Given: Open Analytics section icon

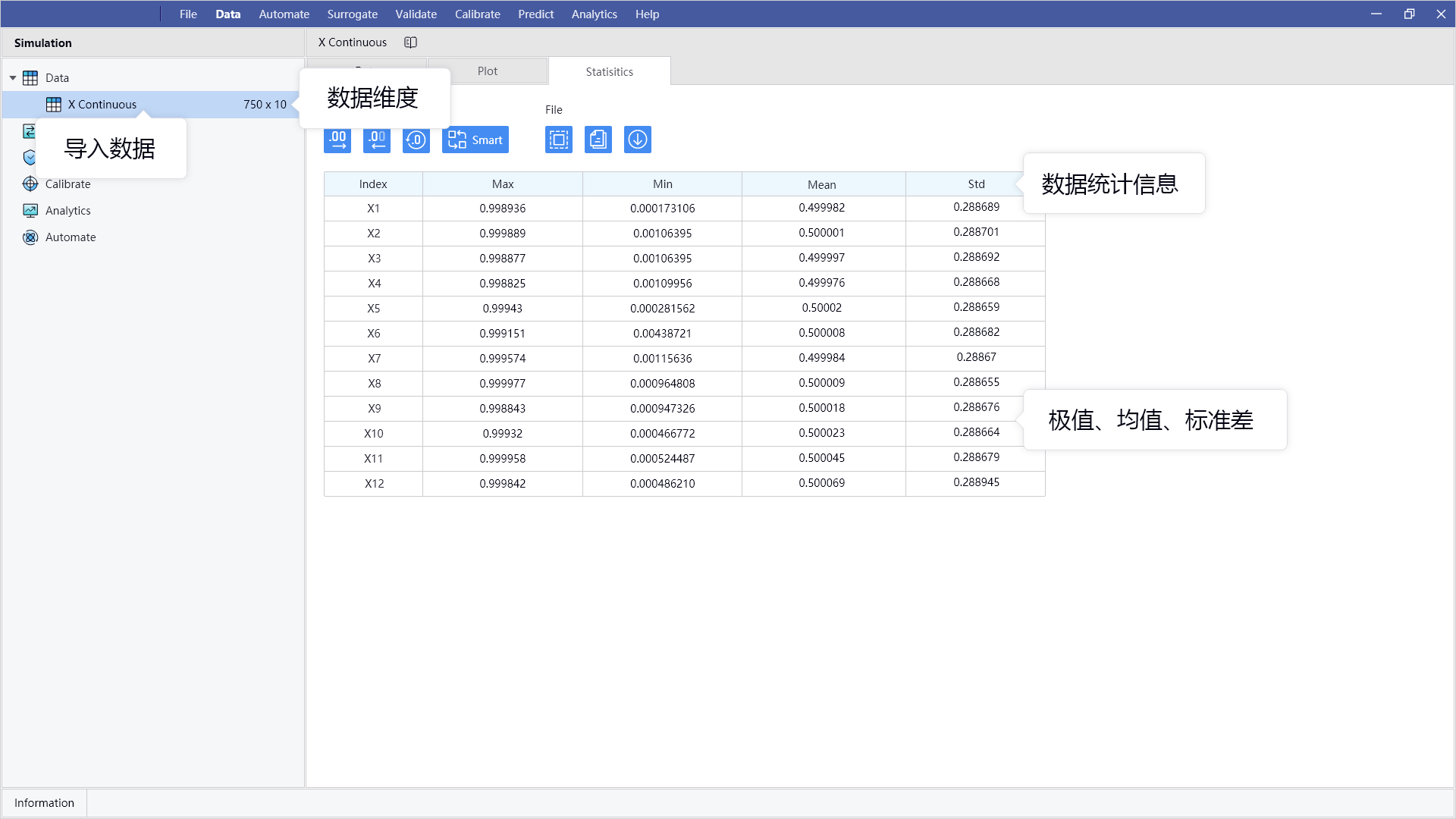Looking at the screenshot, I should tap(30, 211).
